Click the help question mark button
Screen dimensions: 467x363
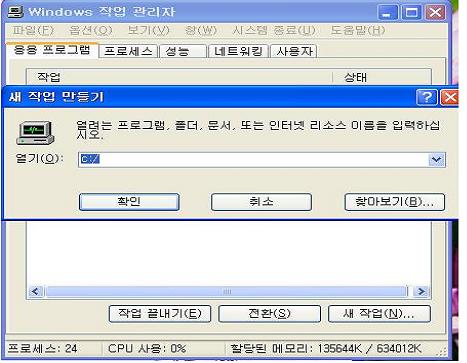(x=427, y=97)
